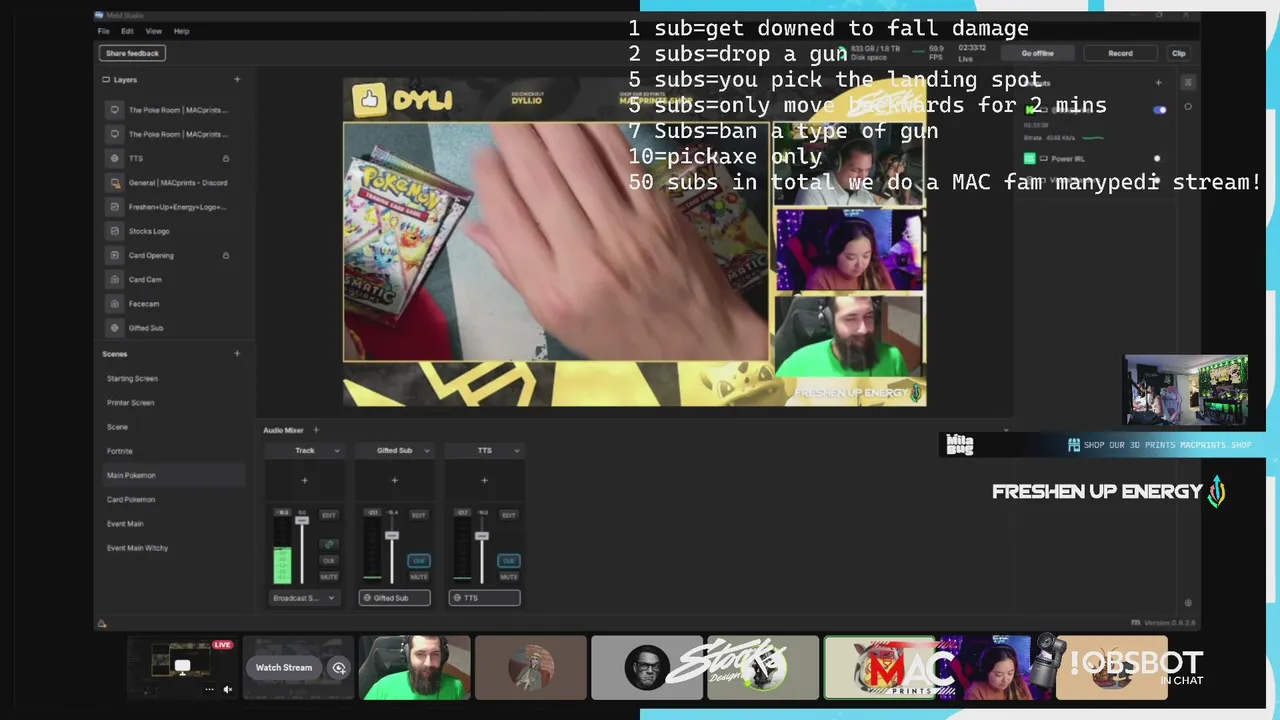Click the Gifted Sub layer browser icon
1280x720 pixels.
point(115,328)
